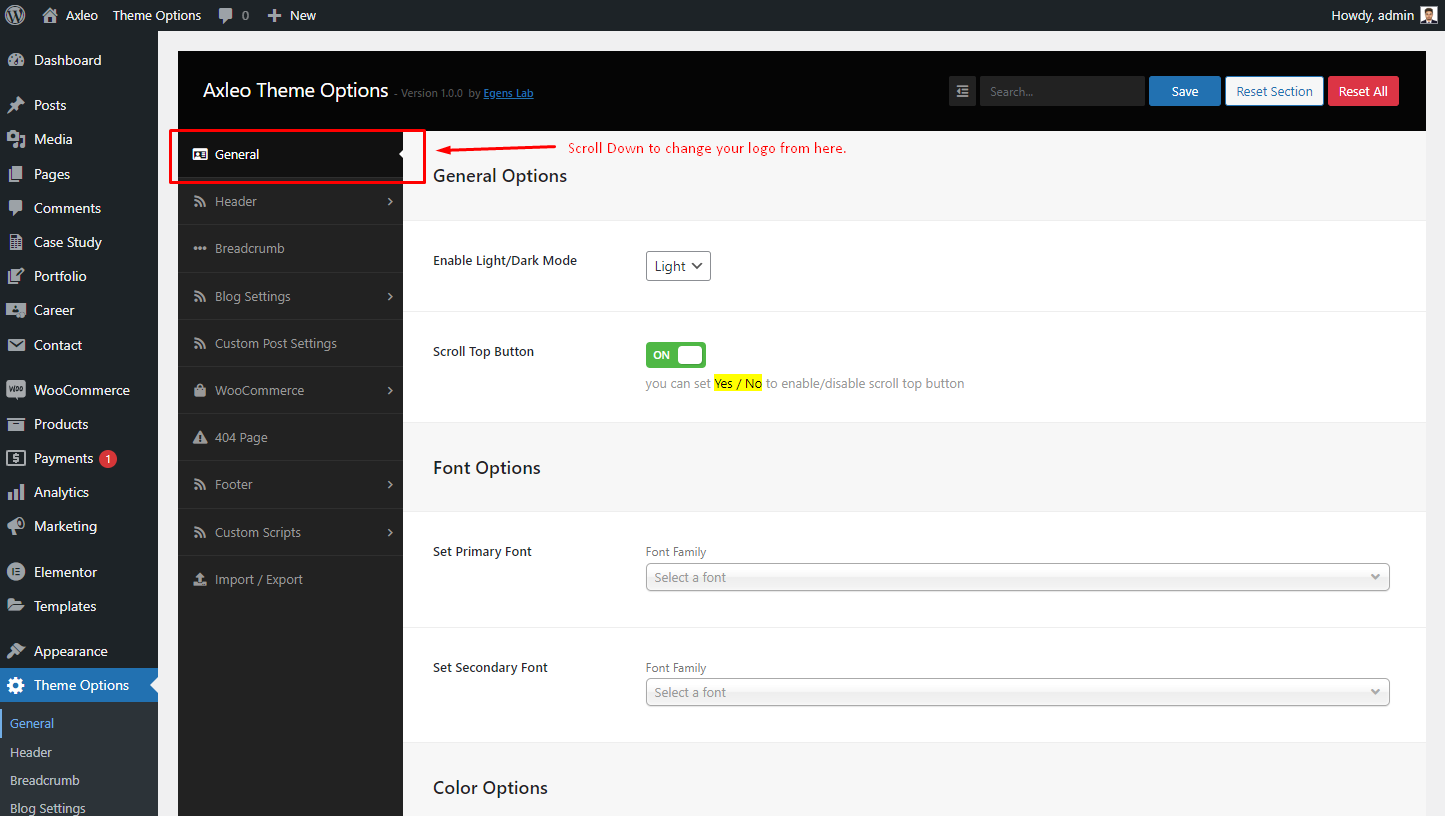Open the Primary Font family dropdown
1445x816 pixels.
(x=1017, y=577)
